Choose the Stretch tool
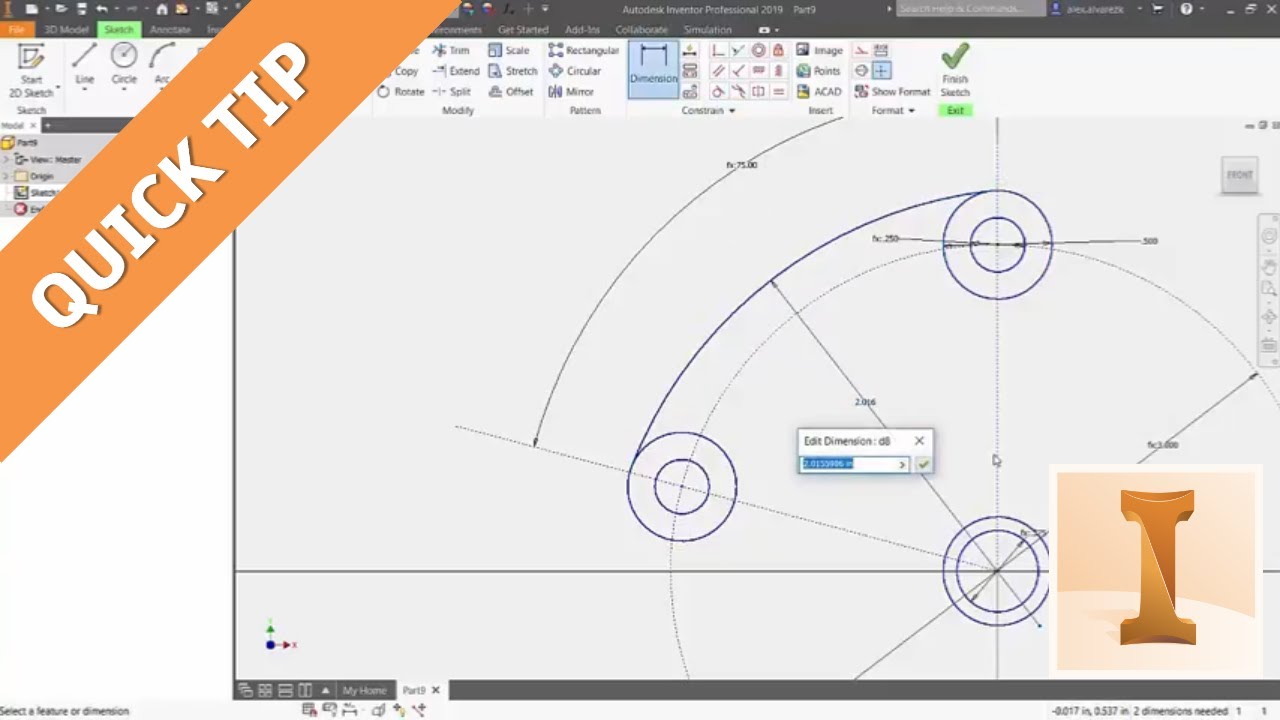This screenshot has width=1280, height=720. pos(513,71)
